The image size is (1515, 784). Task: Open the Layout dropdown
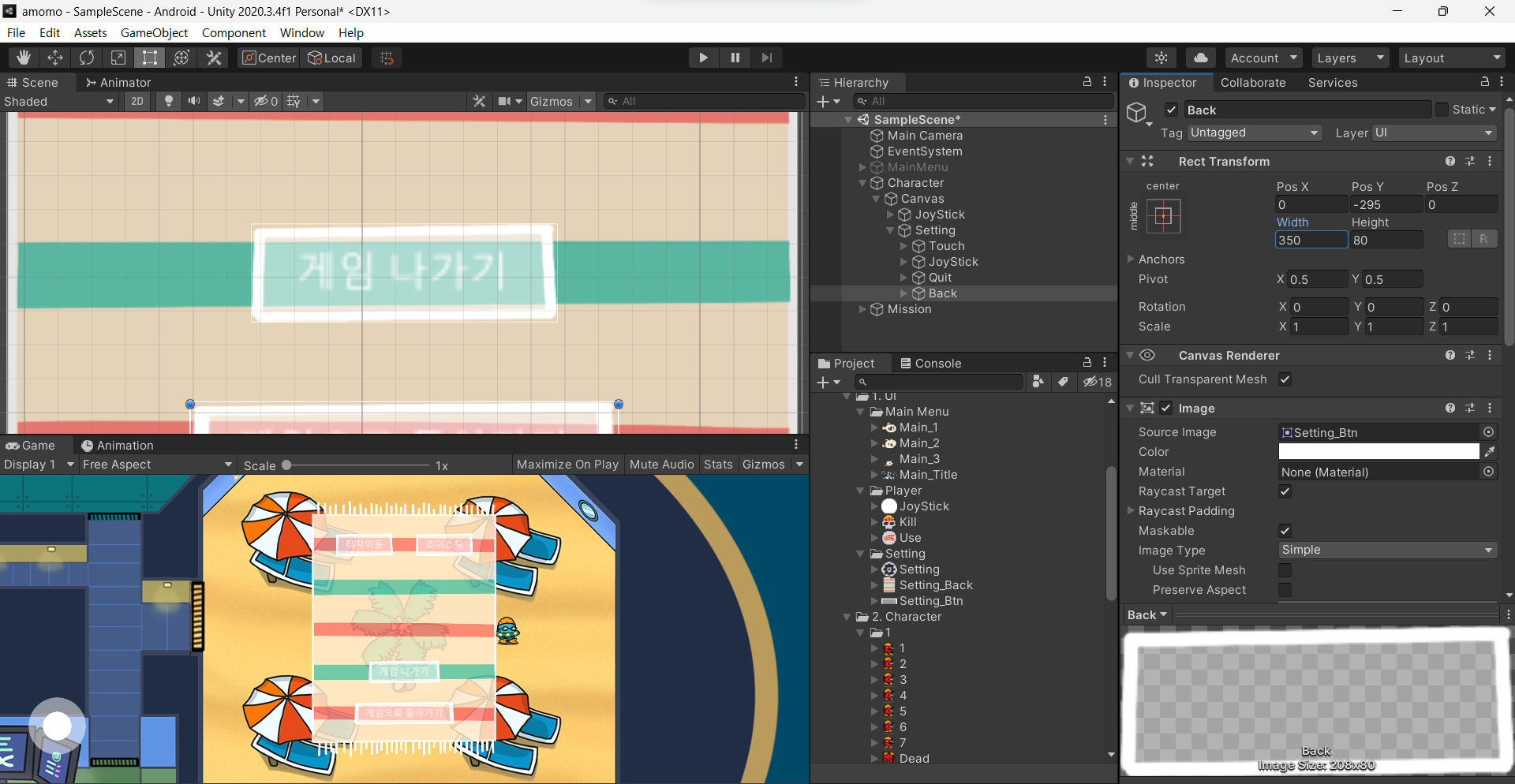1452,58
